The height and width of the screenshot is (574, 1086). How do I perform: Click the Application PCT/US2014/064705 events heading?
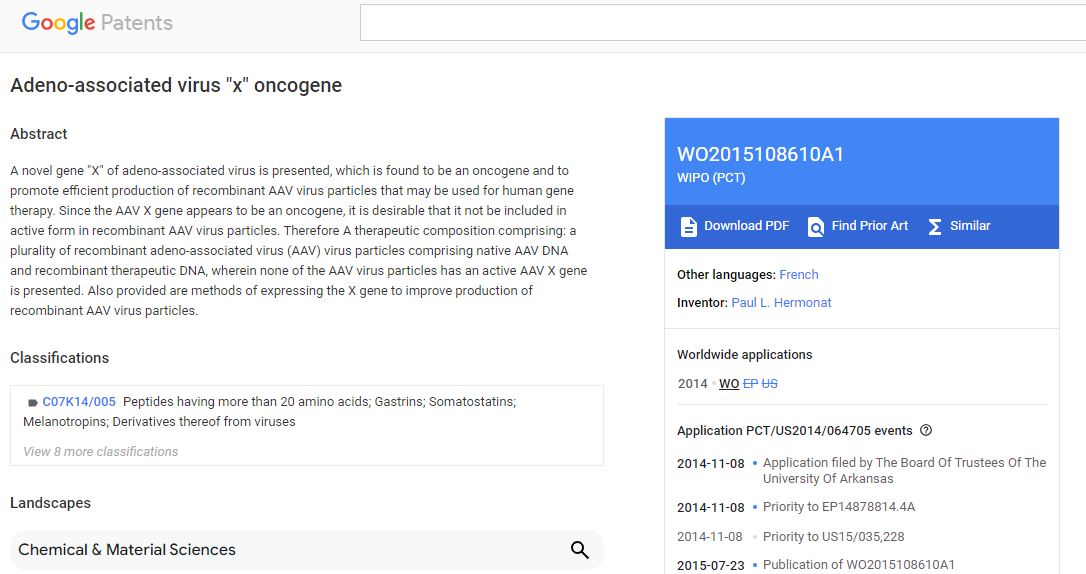(x=794, y=431)
